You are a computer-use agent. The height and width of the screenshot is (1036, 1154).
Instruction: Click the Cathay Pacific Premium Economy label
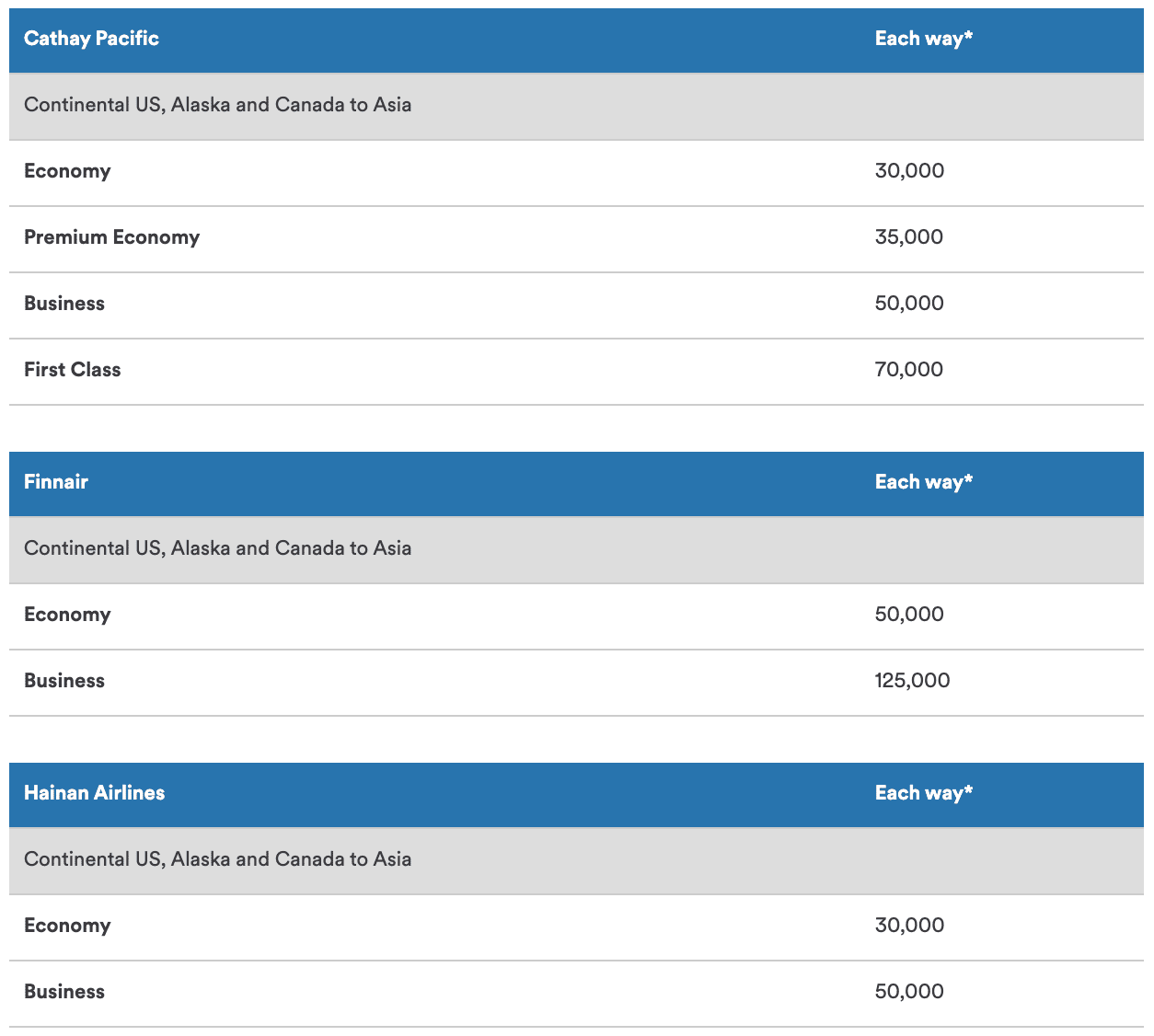point(111,237)
